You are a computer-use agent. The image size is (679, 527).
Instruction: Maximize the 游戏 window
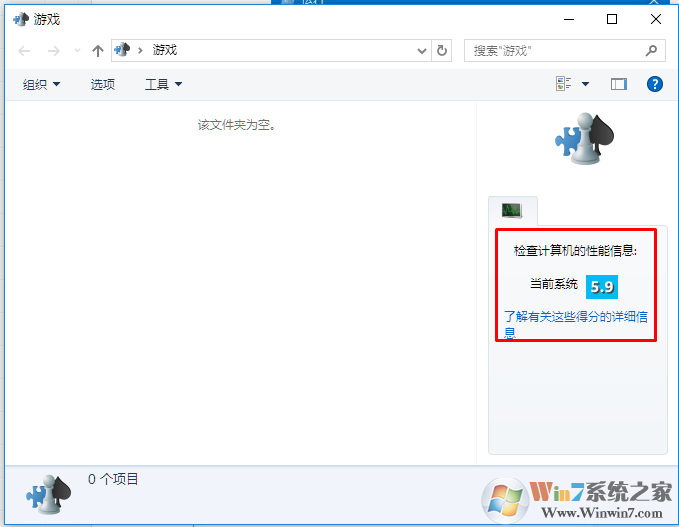pos(612,19)
